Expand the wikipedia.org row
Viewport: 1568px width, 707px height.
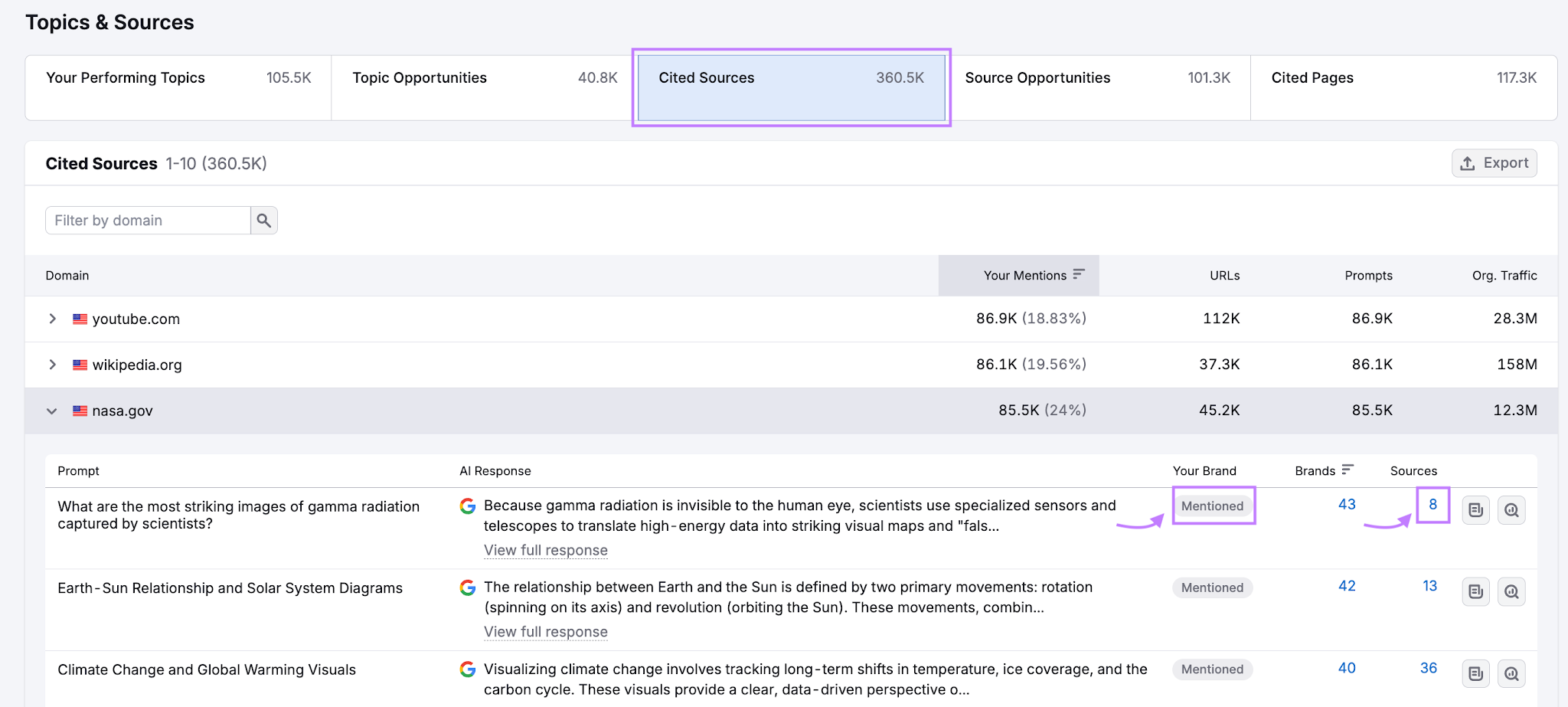point(52,365)
